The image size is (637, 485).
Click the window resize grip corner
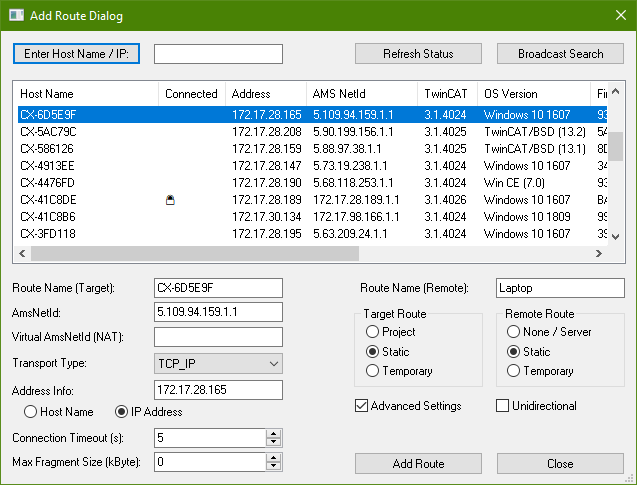click(x=630, y=478)
